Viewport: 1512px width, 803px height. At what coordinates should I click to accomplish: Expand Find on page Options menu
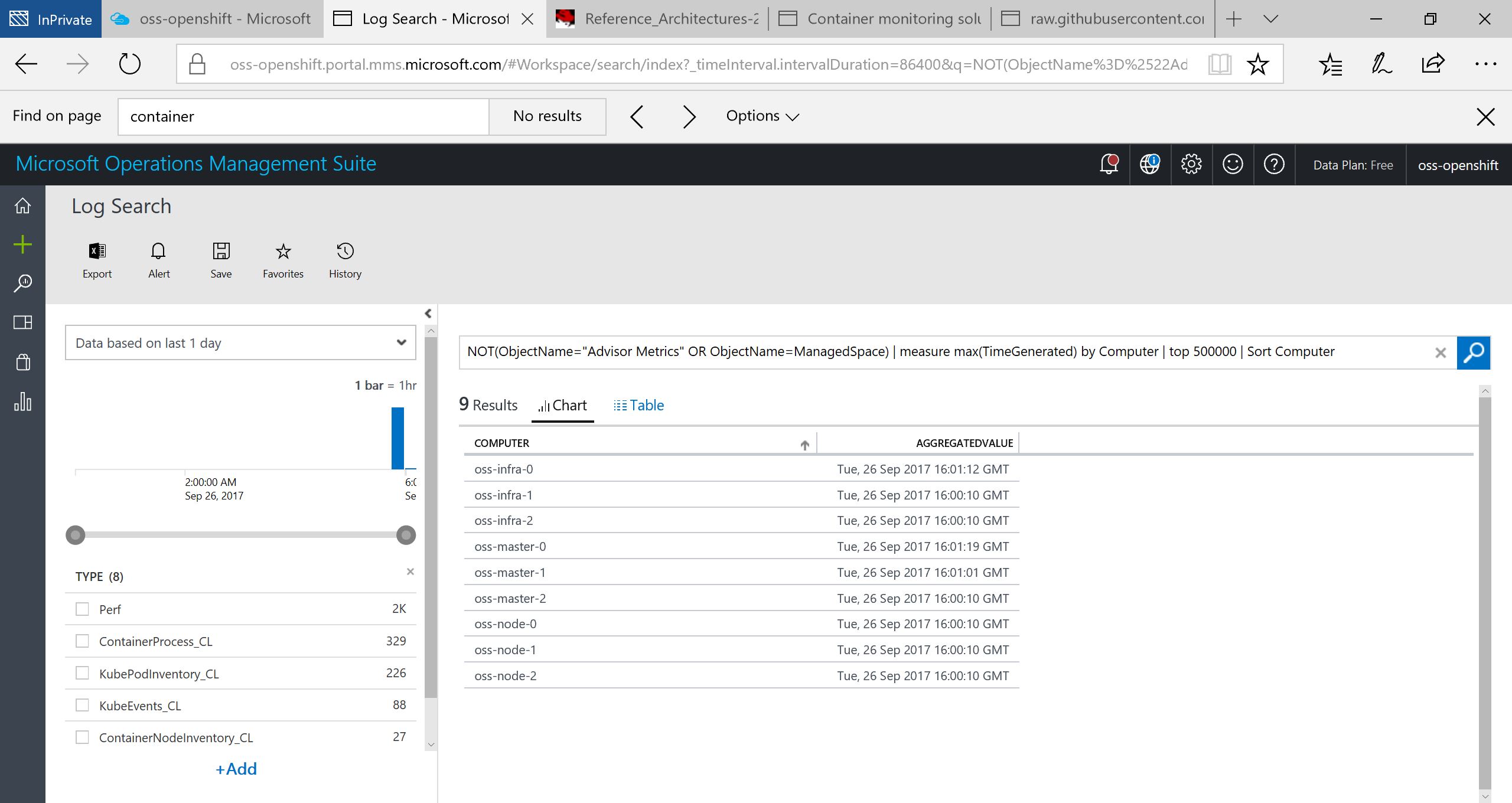762,116
